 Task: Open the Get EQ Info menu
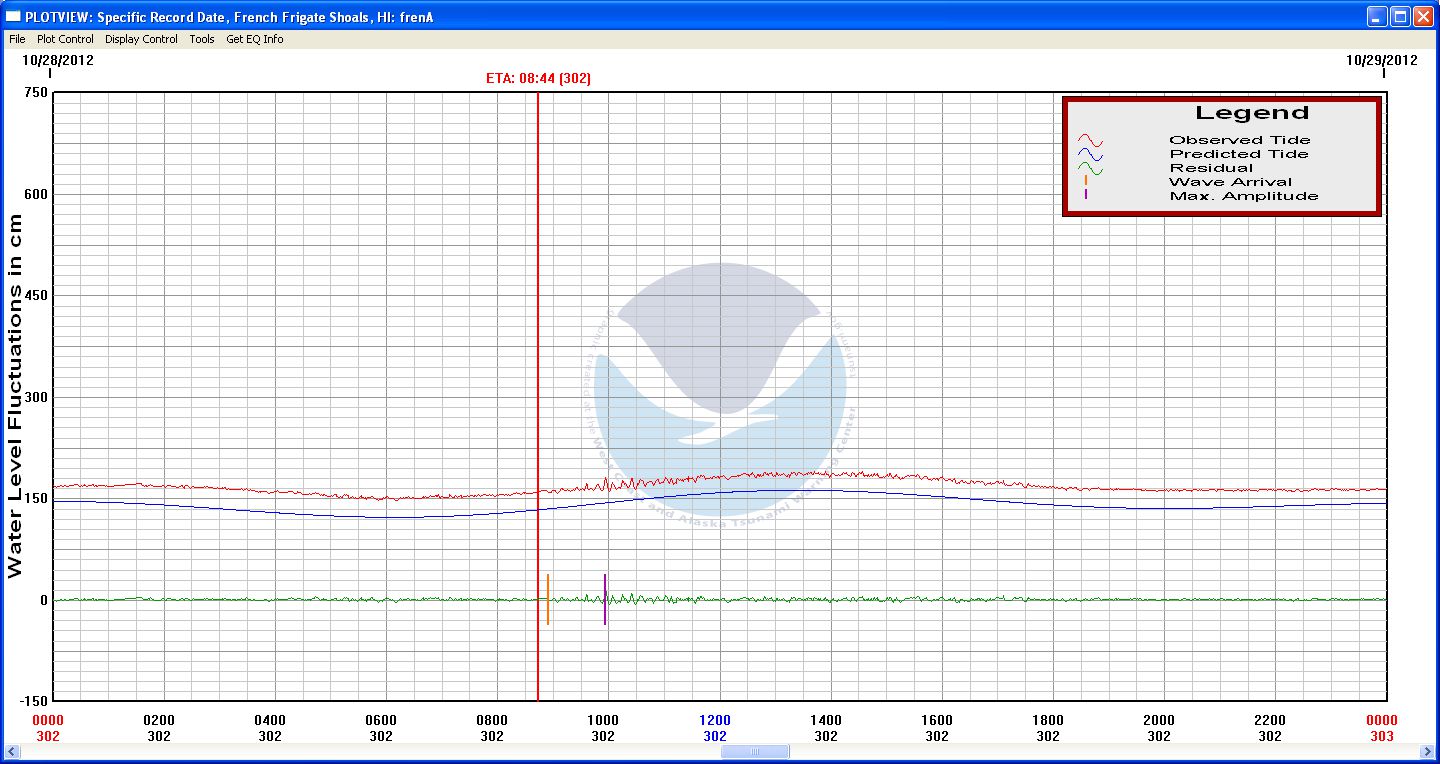pos(254,39)
